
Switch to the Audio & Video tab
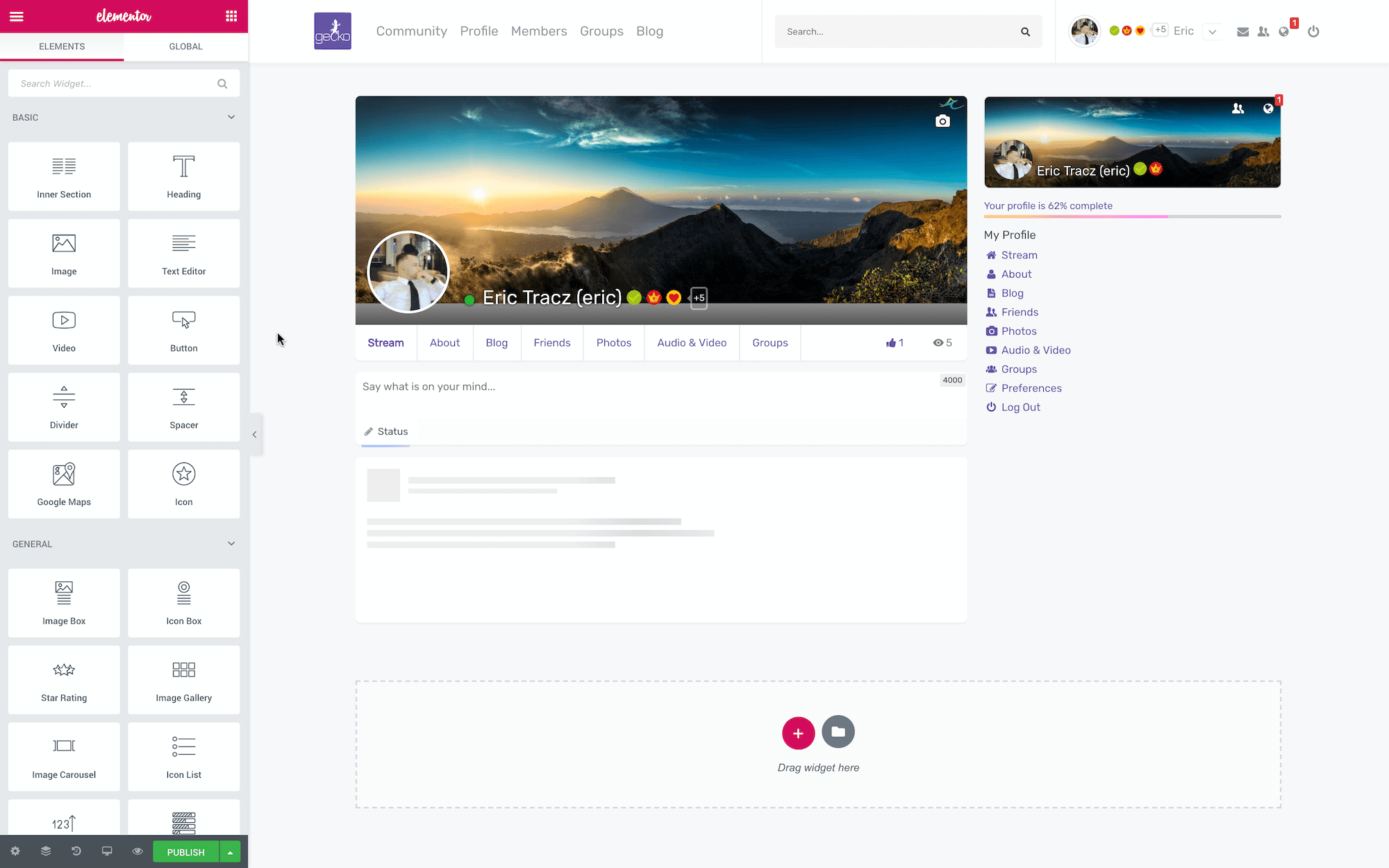(x=691, y=342)
